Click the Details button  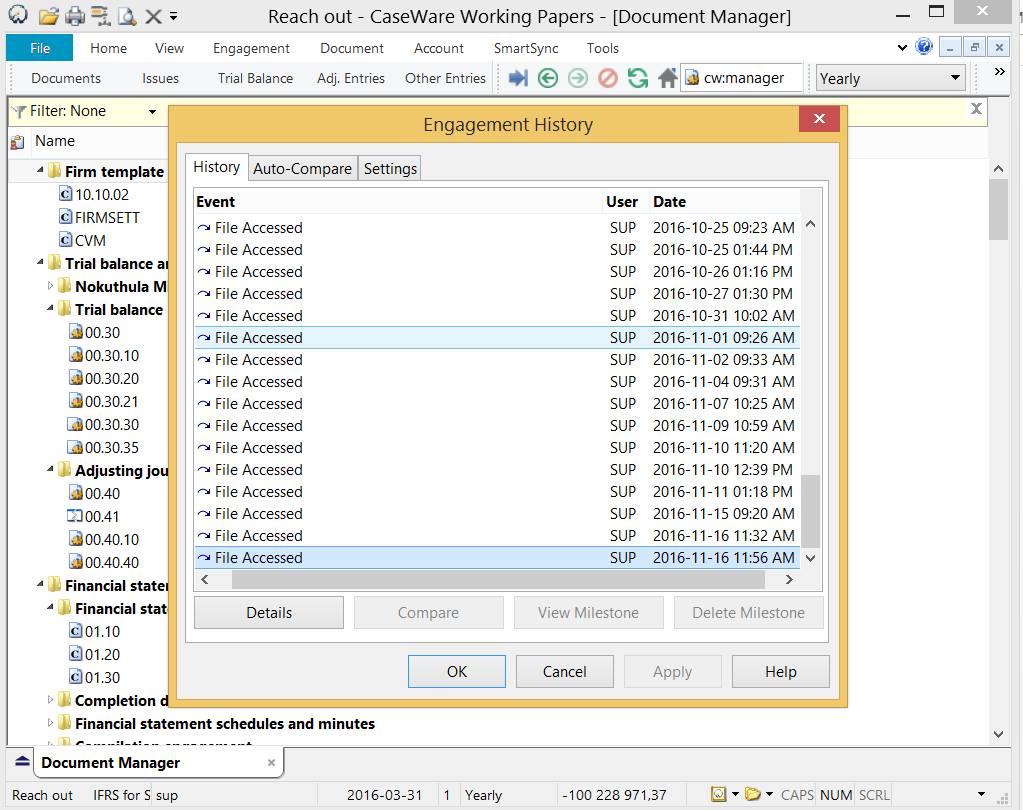(268, 613)
